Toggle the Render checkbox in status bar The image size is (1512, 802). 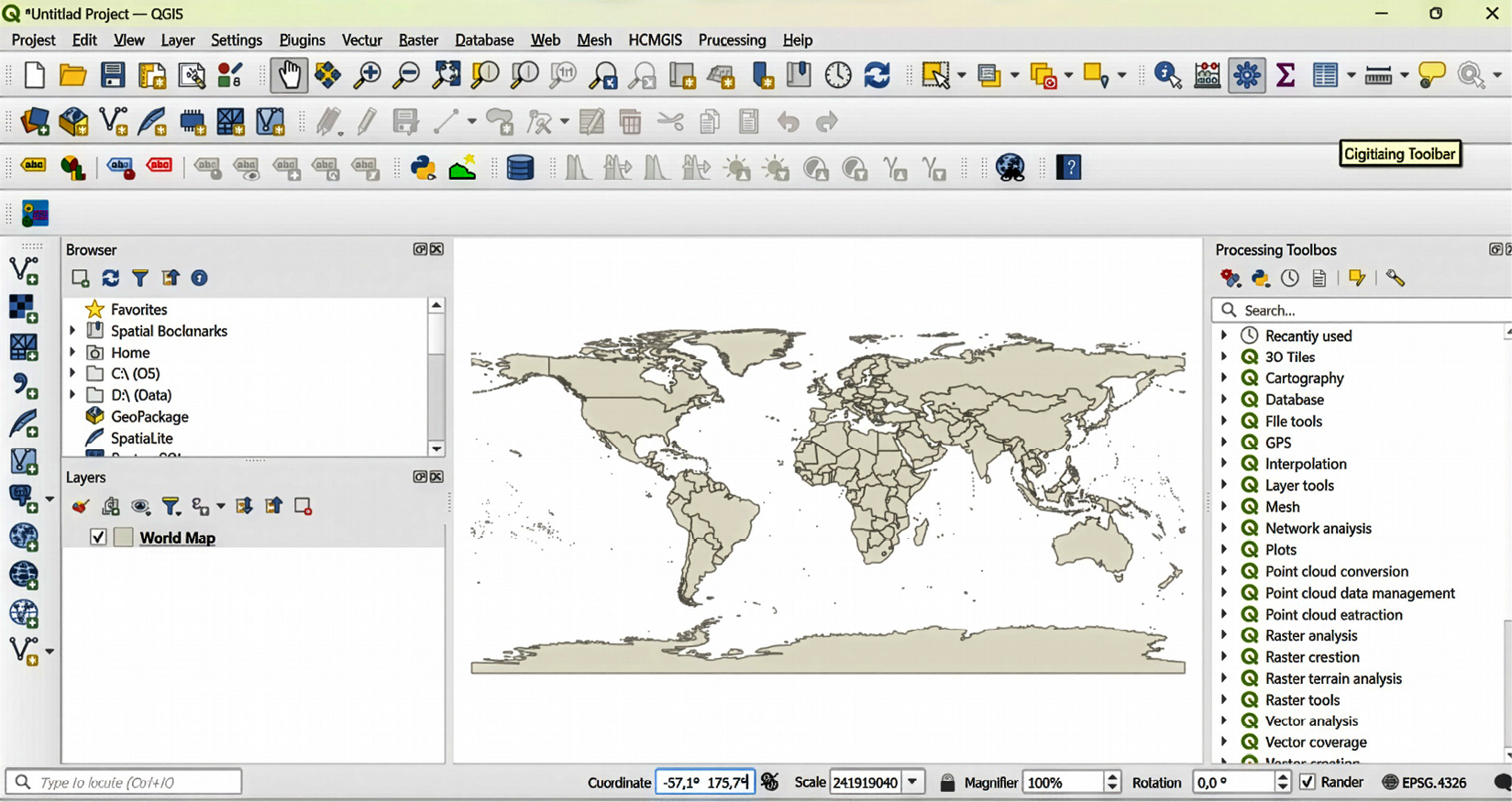(1308, 782)
